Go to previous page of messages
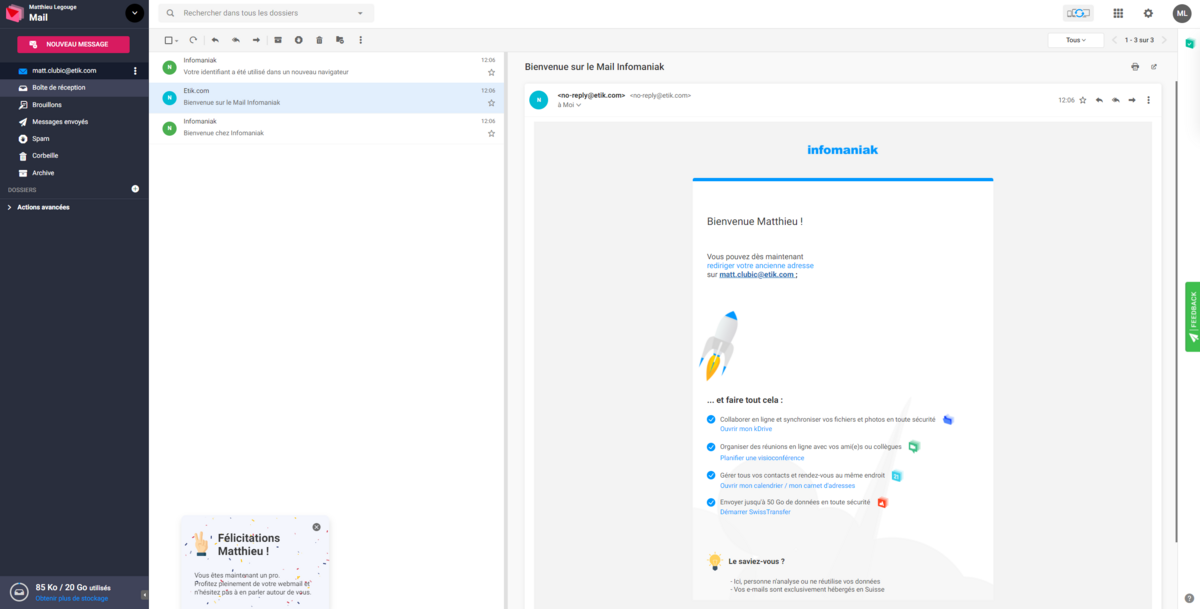1200x609 pixels. pos(1115,40)
